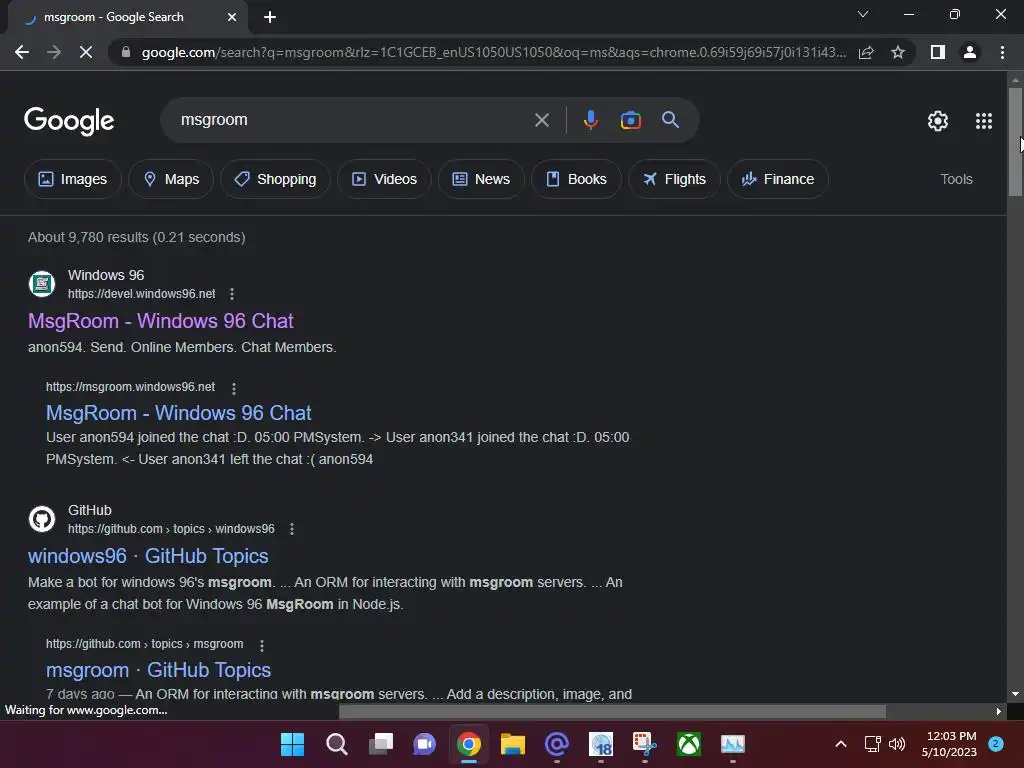Open Task View from the taskbar
This screenshot has height=768, width=1024.
click(x=381, y=744)
